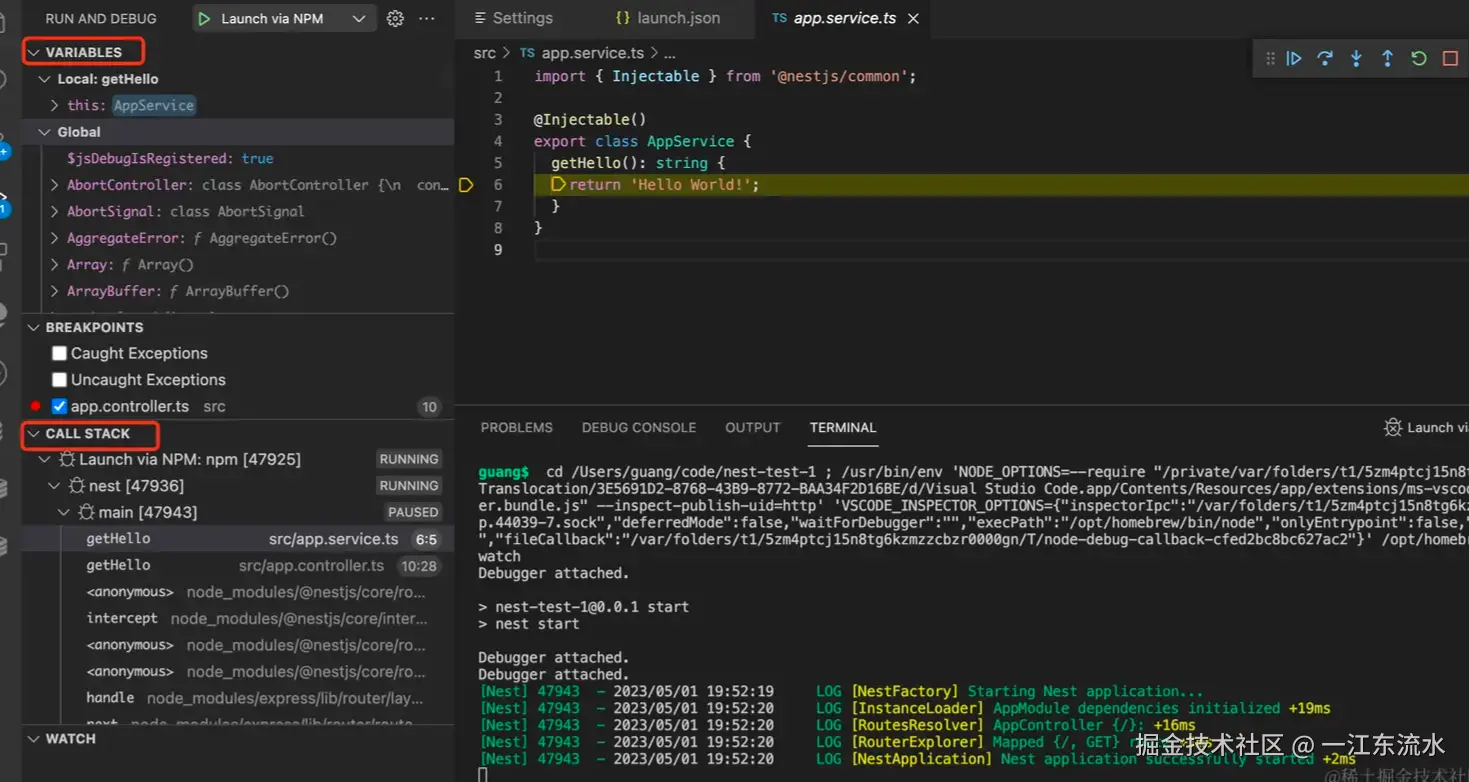Enable the Uncaught Exceptions checkbox
The height and width of the screenshot is (782, 1469).
(x=60, y=380)
